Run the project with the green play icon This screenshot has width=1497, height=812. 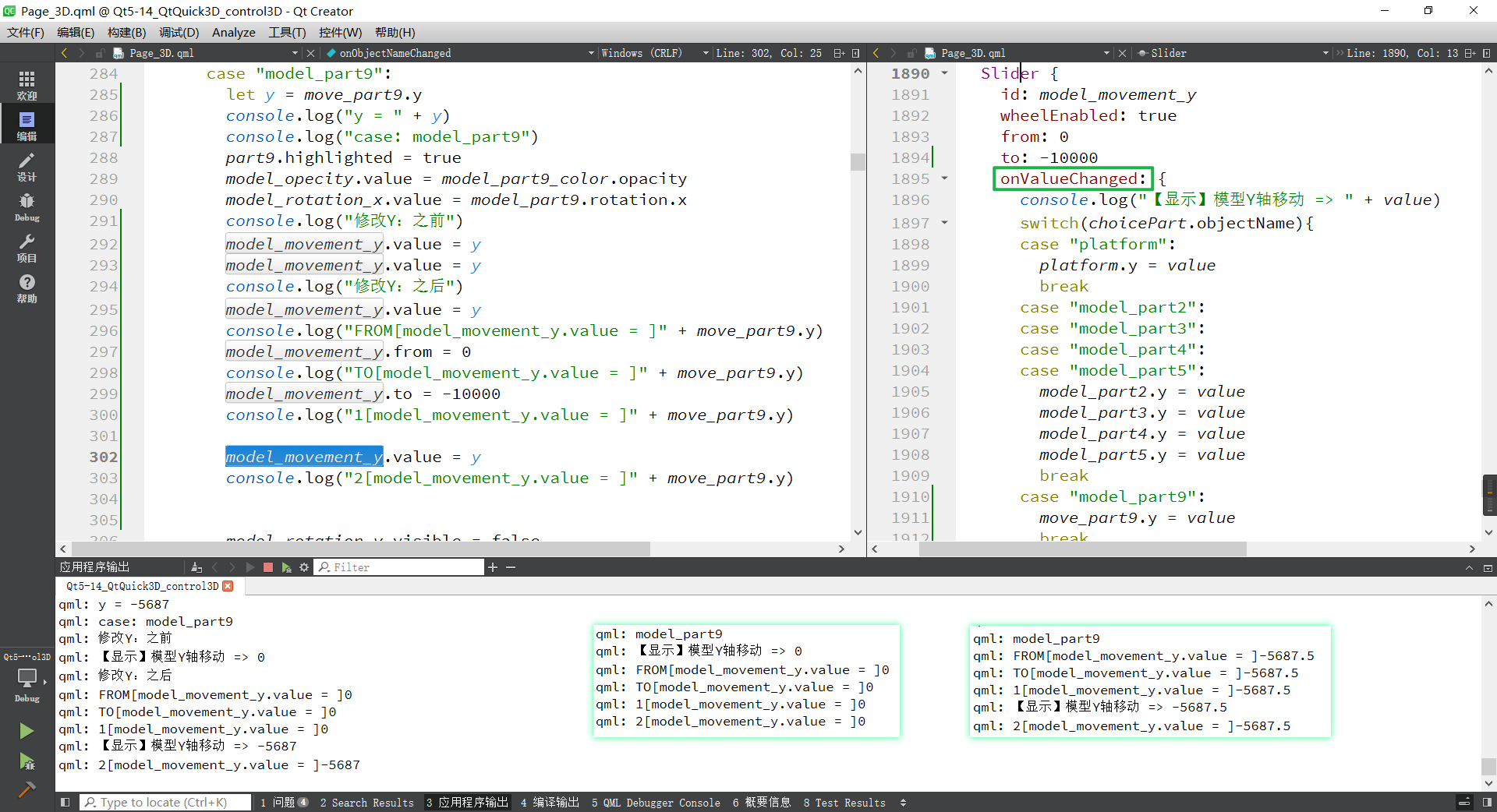coord(27,730)
